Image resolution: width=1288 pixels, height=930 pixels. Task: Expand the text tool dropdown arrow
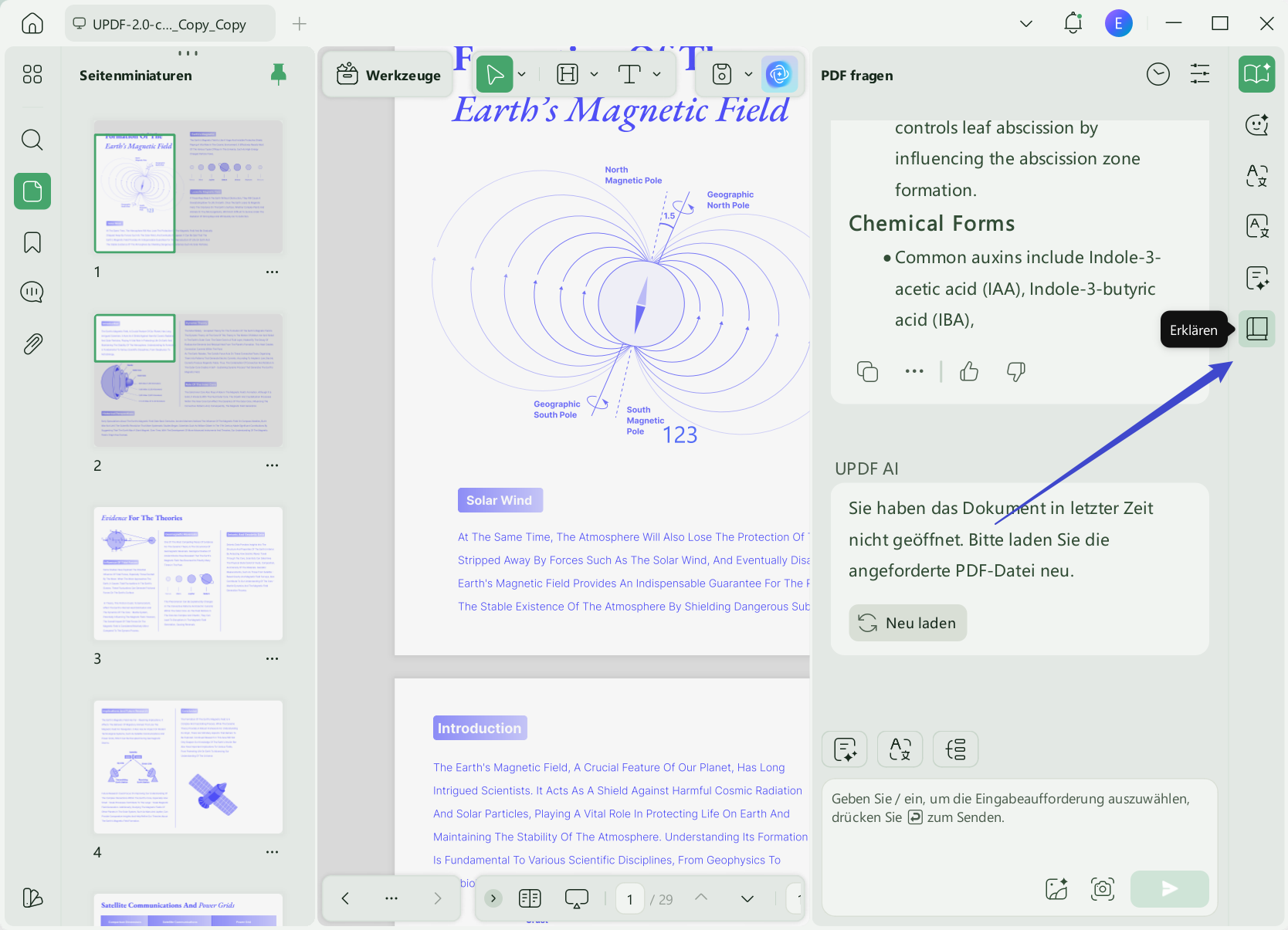coord(656,74)
